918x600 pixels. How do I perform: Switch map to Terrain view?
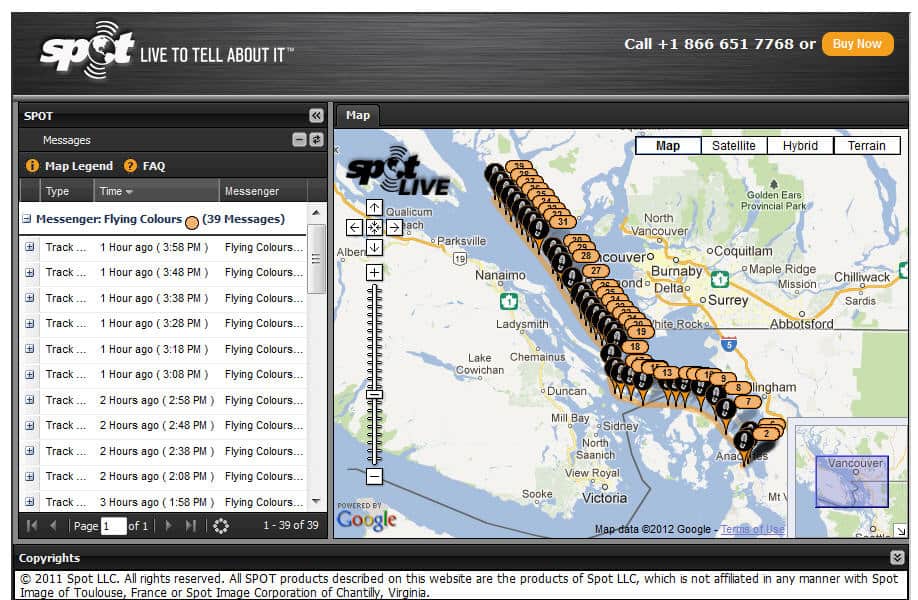click(867, 146)
